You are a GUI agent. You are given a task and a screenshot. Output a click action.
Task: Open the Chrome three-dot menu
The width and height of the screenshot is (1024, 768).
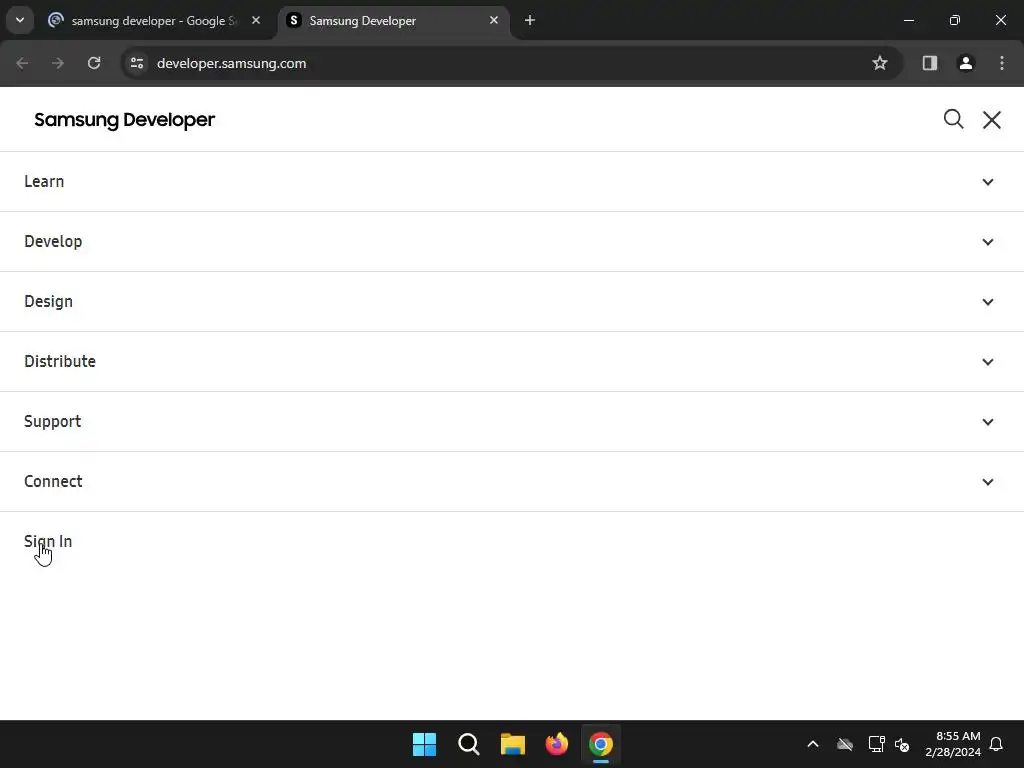[1002, 63]
